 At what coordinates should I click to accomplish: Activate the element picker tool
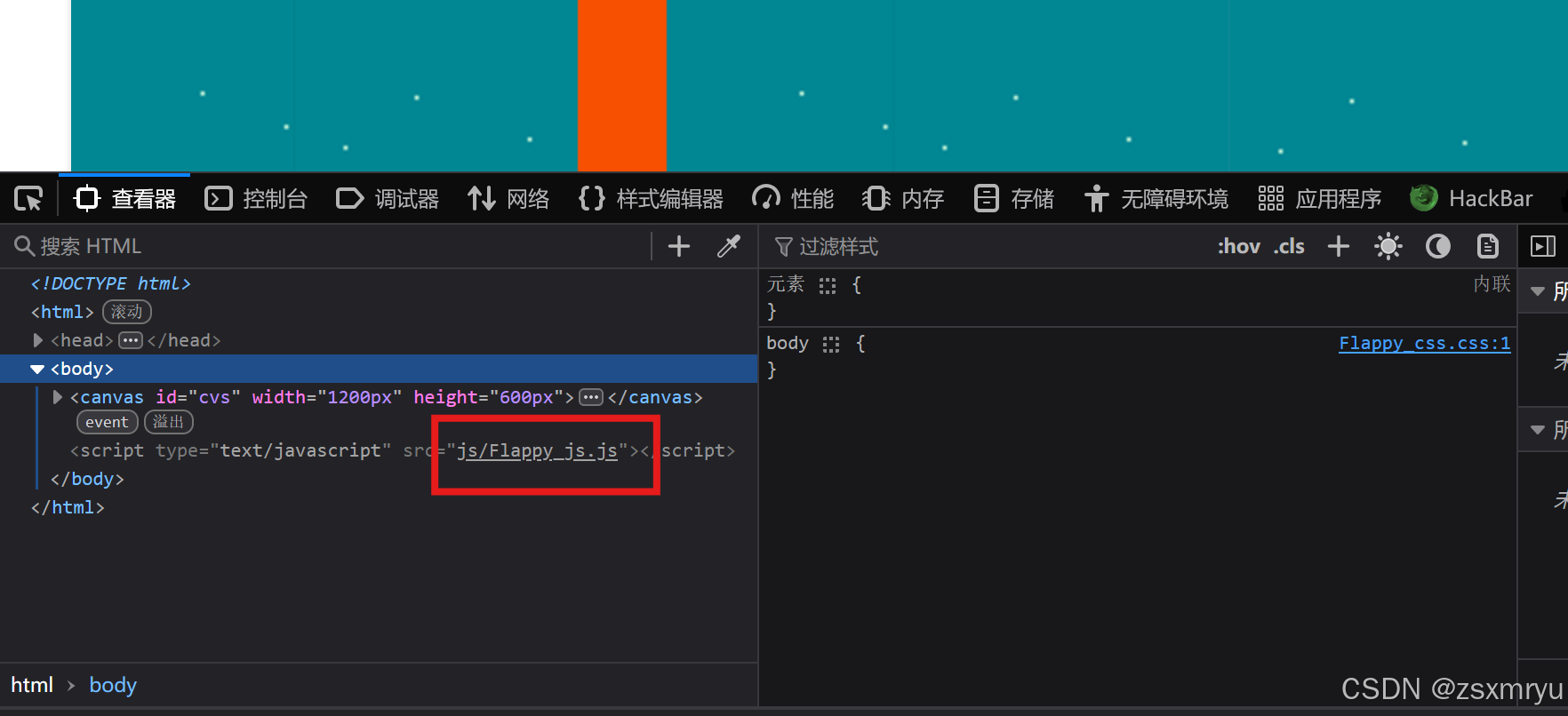click(x=28, y=198)
